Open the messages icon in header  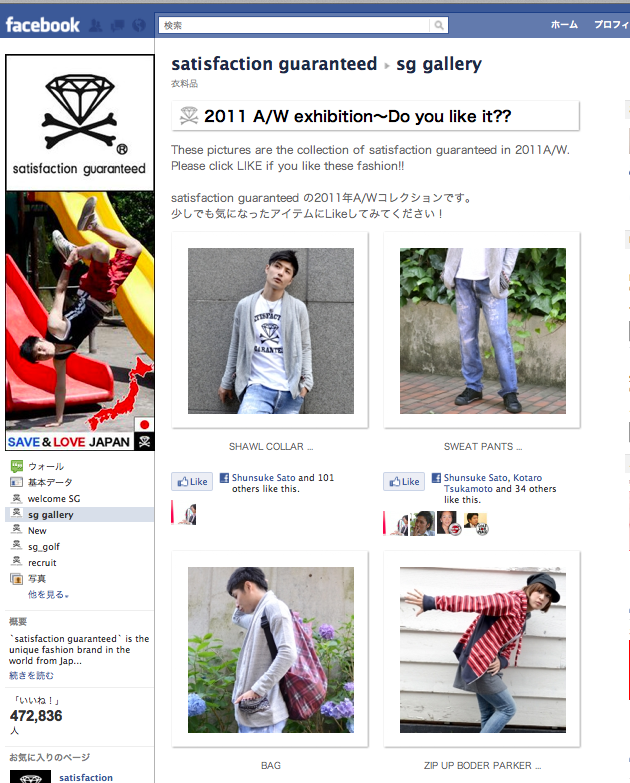tap(117, 25)
